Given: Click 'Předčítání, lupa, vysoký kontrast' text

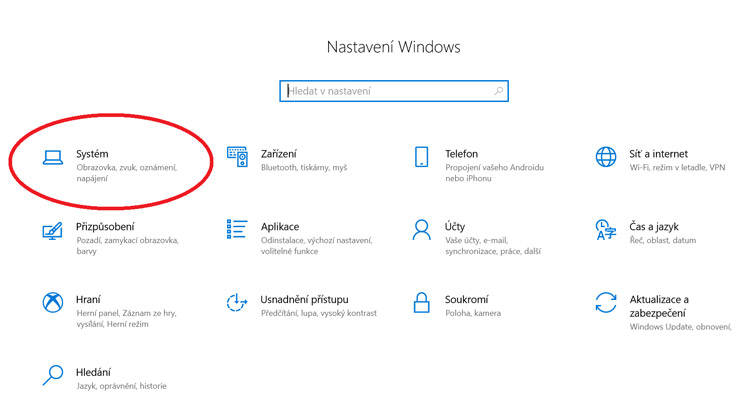Looking at the screenshot, I should (319, 313).
